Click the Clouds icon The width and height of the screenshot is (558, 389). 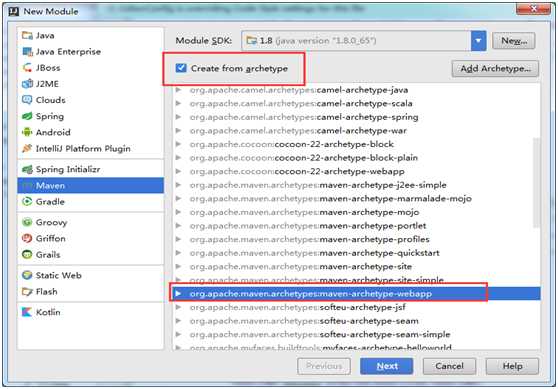point(27,100)
